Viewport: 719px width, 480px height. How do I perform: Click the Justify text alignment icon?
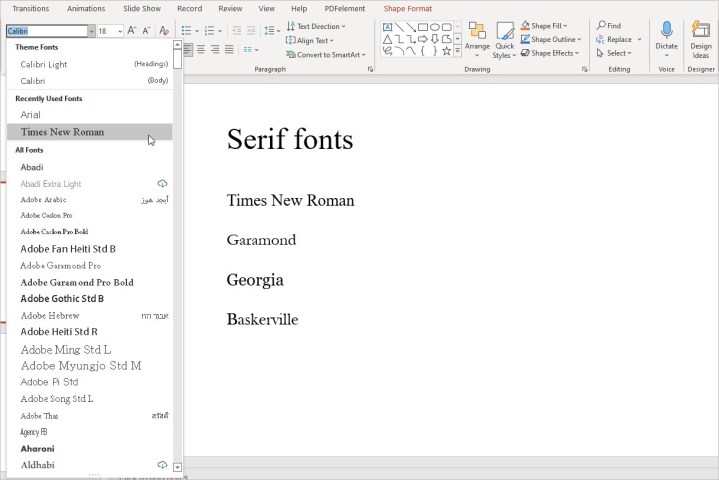click(229, 49)
